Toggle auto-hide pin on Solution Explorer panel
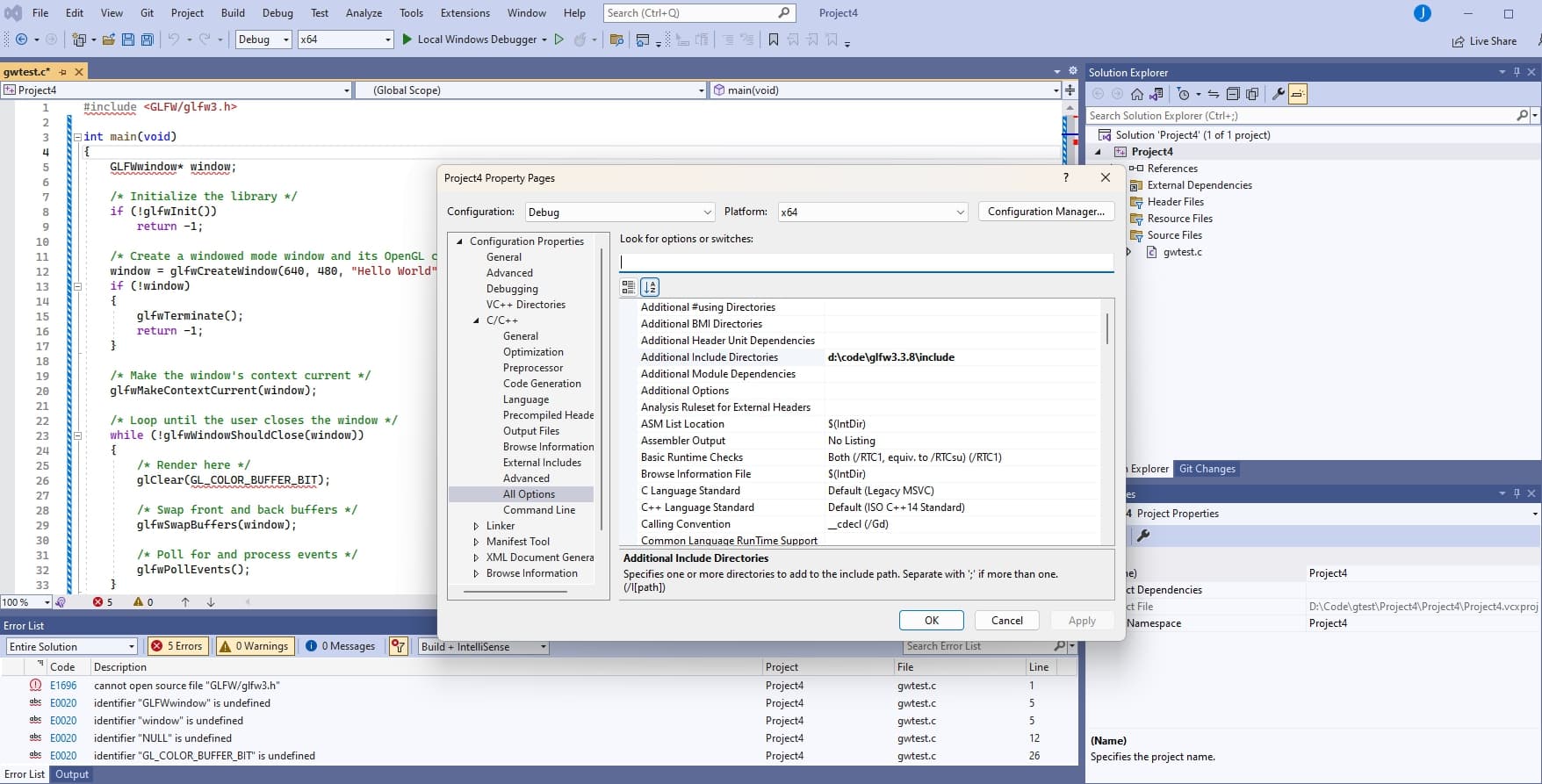The height and width of the screenshot is (784, 1542). coord(1517,72)
